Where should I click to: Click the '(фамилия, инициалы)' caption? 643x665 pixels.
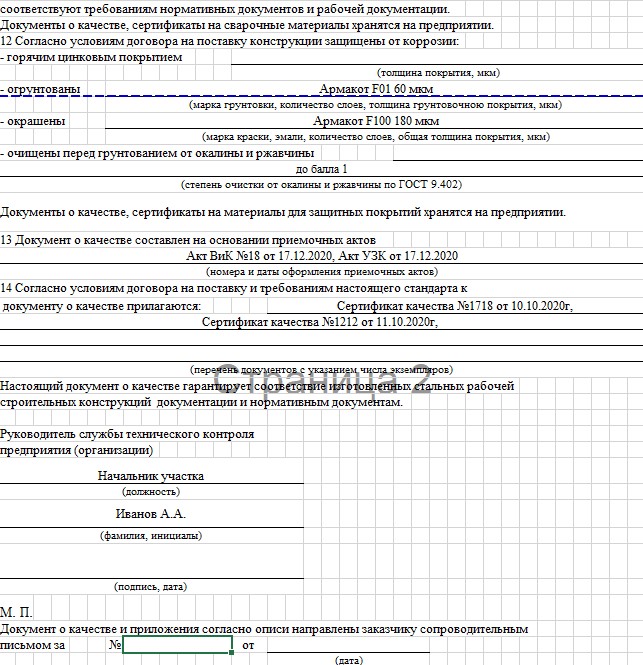click(x=151, y=536)
